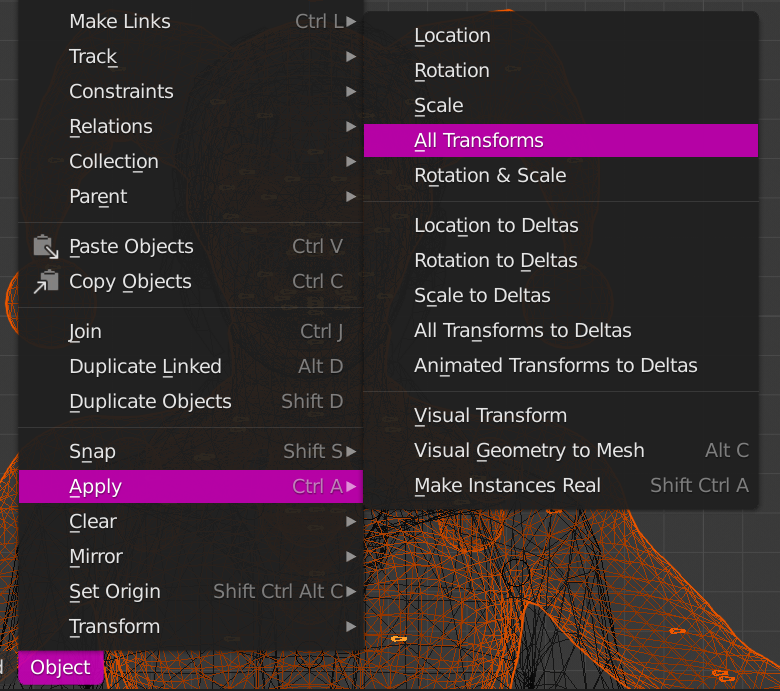The height and width of the screenshot is (691, 780).
Task: Select Visual Geometry to Mesh
Action: 529,451
